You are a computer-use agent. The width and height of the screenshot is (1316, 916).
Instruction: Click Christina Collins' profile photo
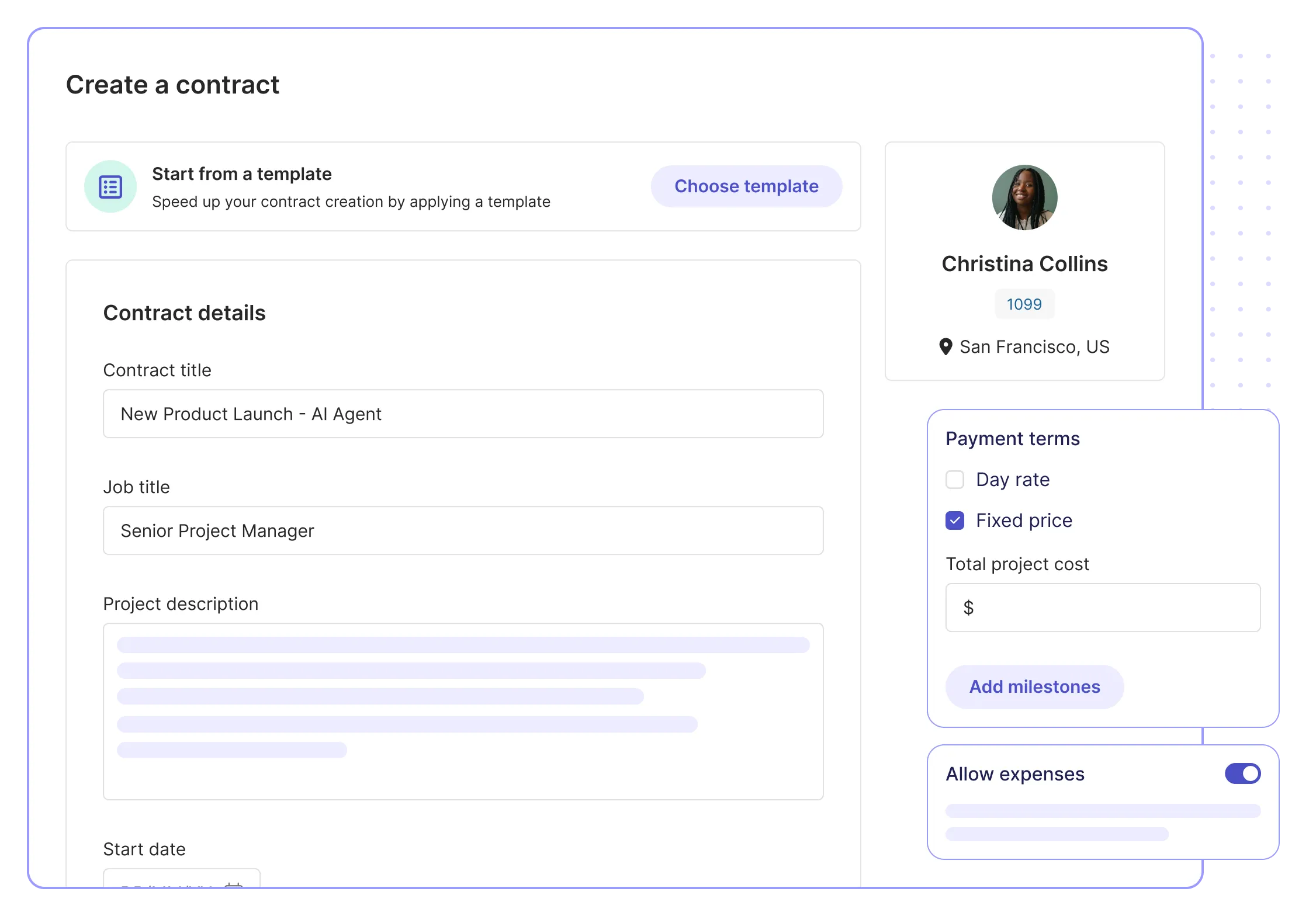(x=1024, y=197)
